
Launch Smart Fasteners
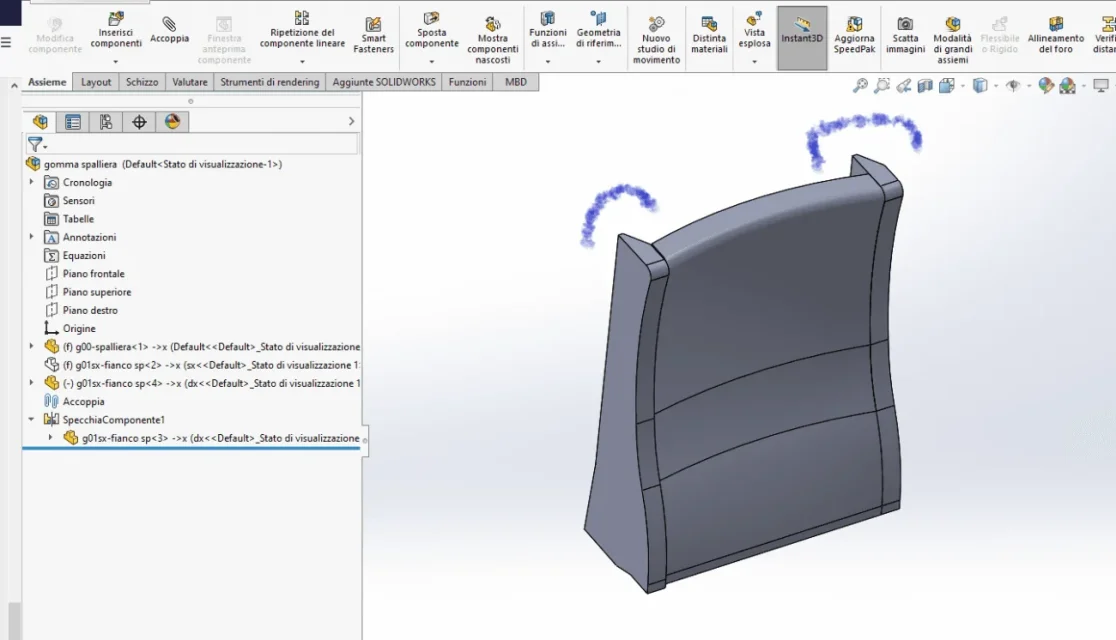373,36
